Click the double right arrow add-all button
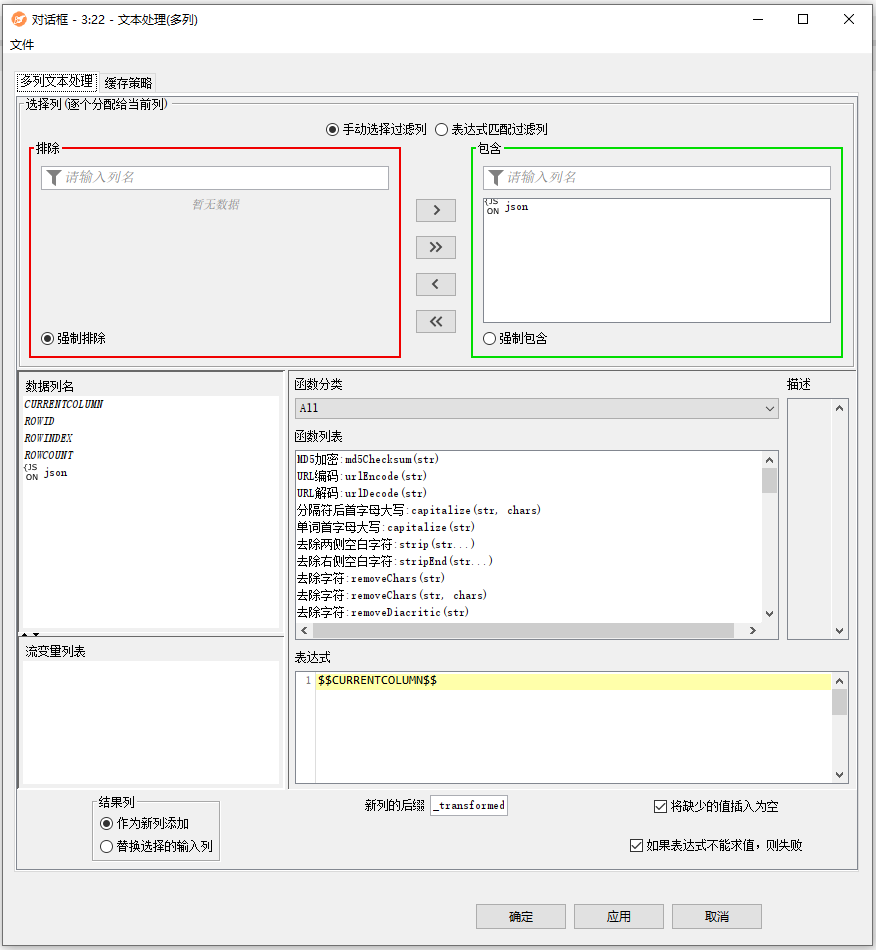The image size is (876, 950). 435,247
